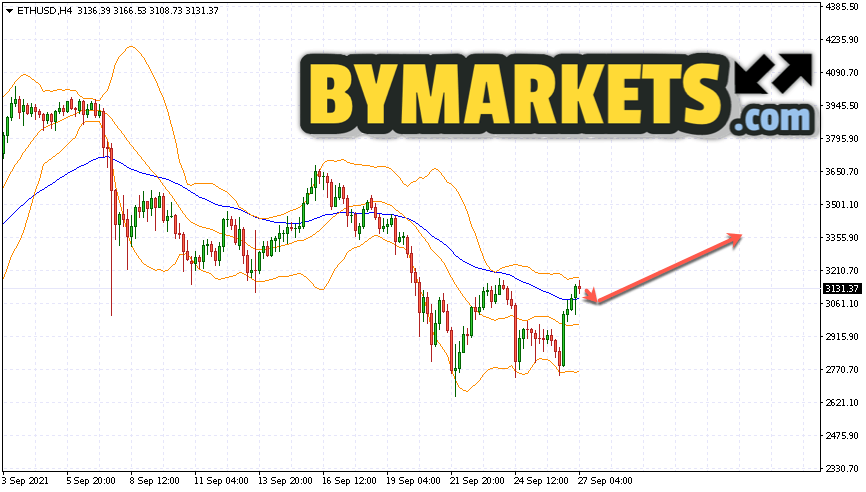Select the 13 Sep 20:00 time label

[x=284, y=481]
